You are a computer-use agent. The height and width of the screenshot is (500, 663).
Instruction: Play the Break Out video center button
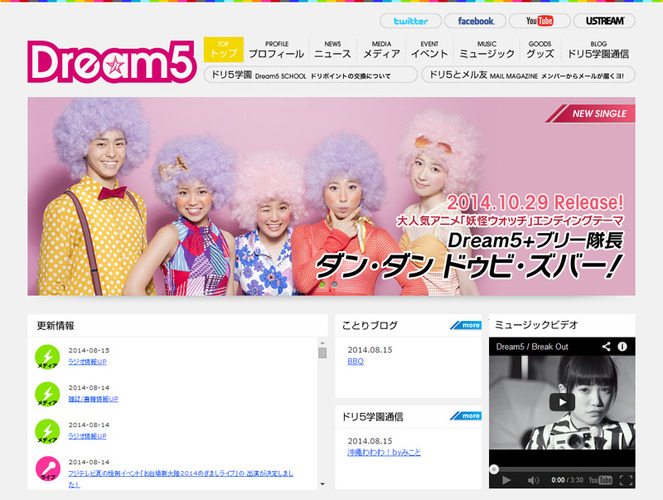point(562,402)
